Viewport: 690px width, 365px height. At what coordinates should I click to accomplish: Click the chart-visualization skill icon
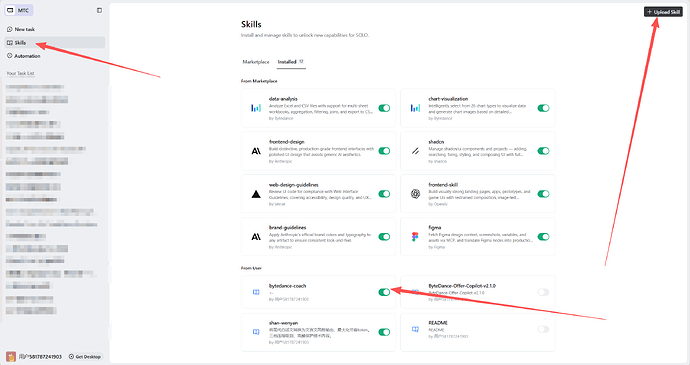(415, 108)
